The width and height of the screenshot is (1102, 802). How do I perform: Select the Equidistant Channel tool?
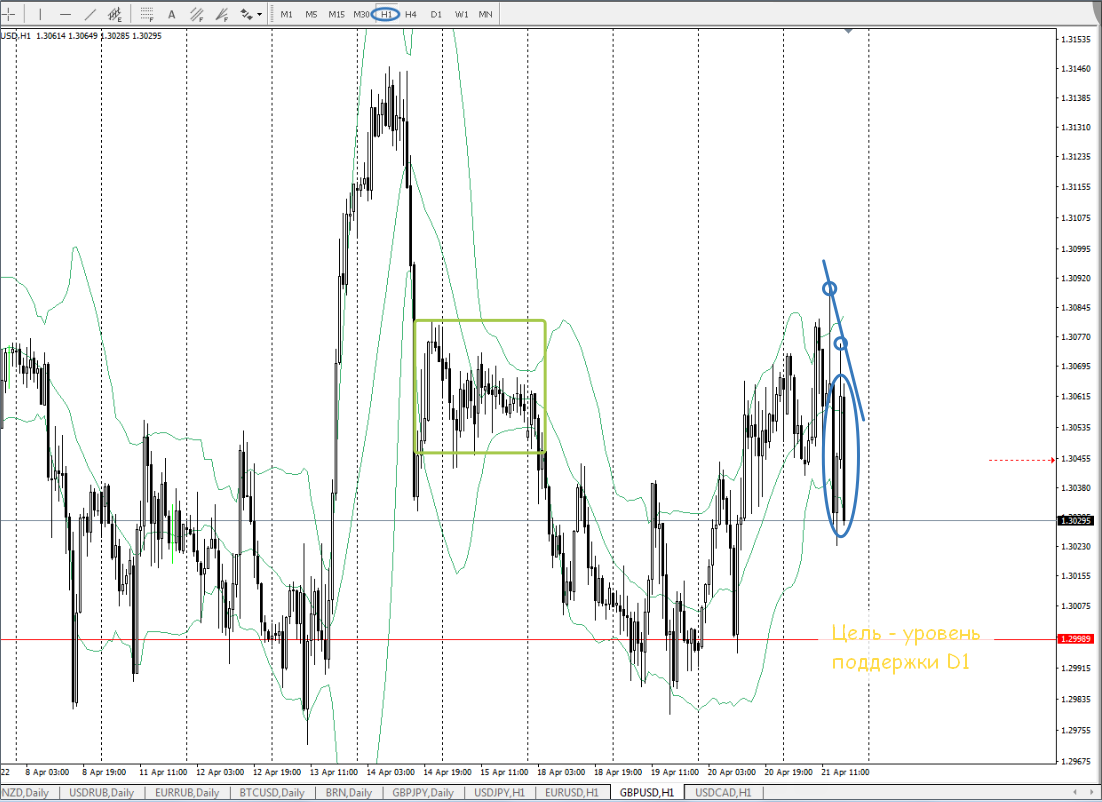point(115,14)
